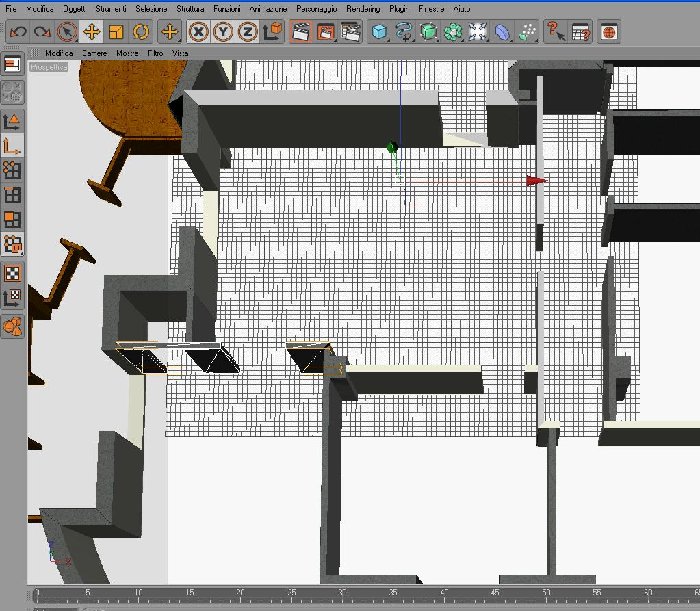This screenshot has height=611, width=700.
Task: Open the Funzioni menu
Action: pyautogui.click(x=227, y=8)
